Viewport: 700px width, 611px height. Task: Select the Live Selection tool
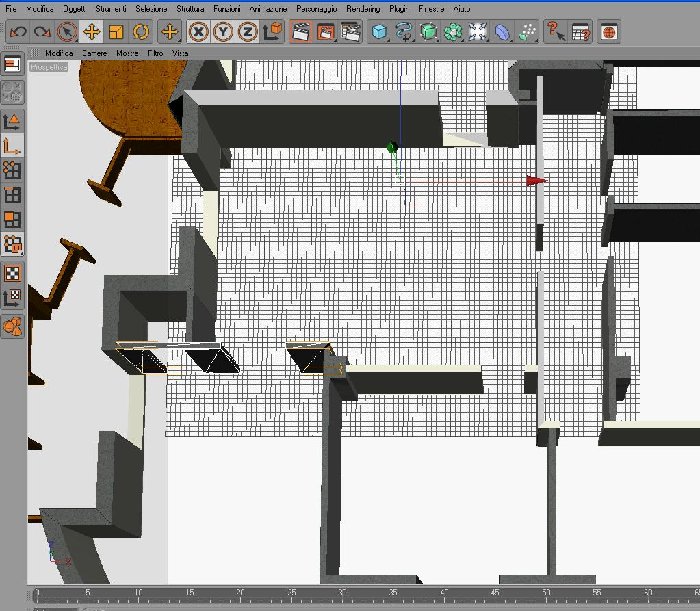pyautogui.click(x=67, y=32)
